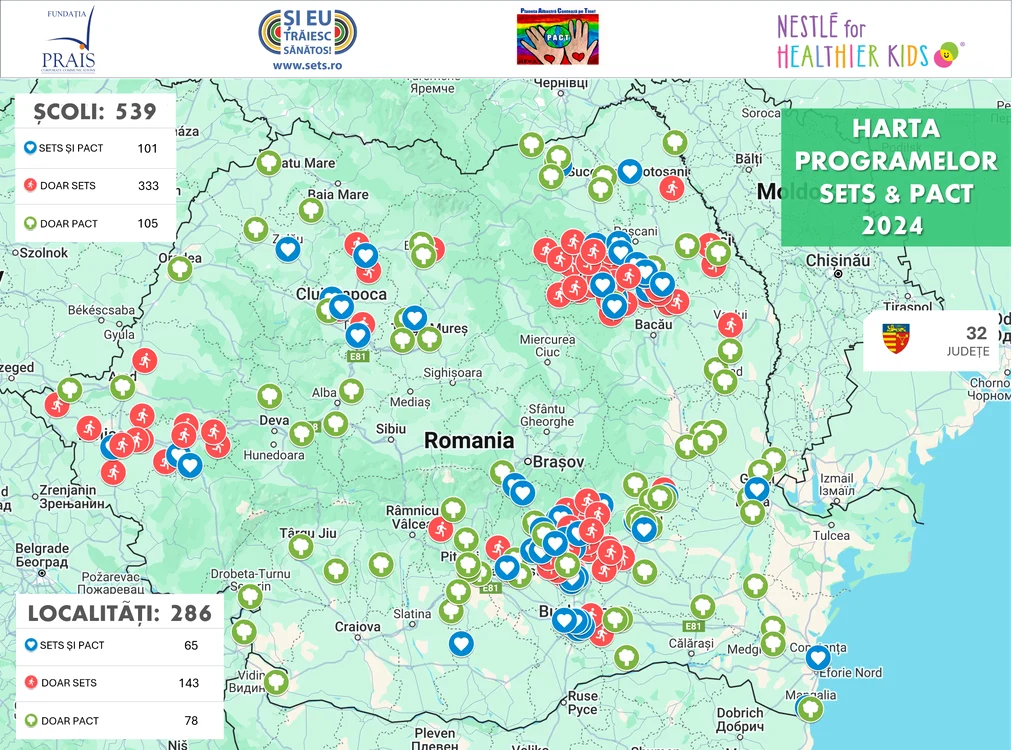Click the Szolnok city label
The image size is (1025, 750).
click(44, 252)
